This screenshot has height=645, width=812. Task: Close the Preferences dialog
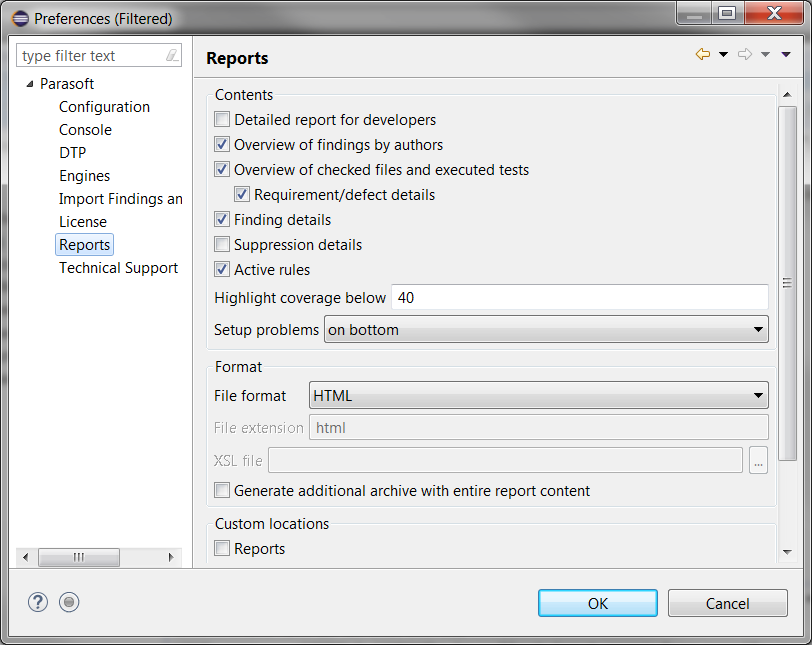coord(774,13)
